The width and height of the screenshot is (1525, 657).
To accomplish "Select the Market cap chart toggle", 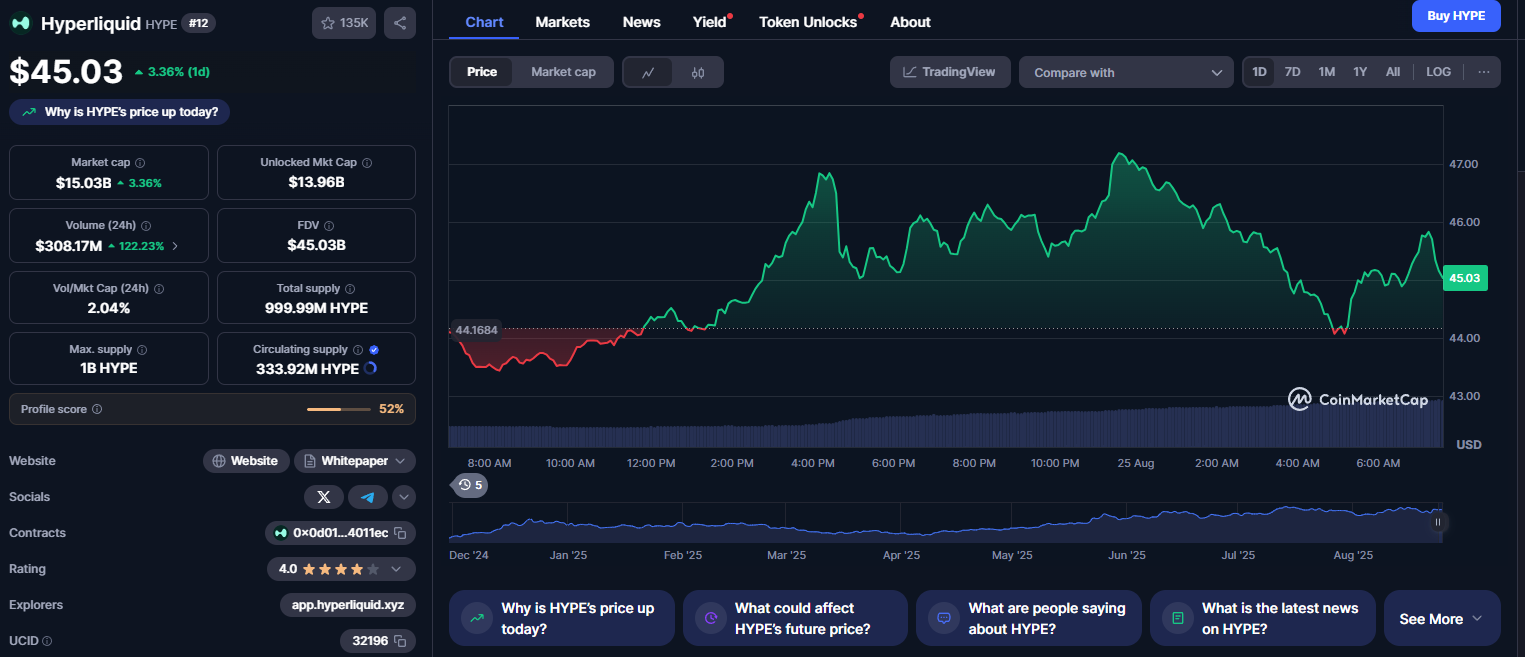I will (563, 72).
